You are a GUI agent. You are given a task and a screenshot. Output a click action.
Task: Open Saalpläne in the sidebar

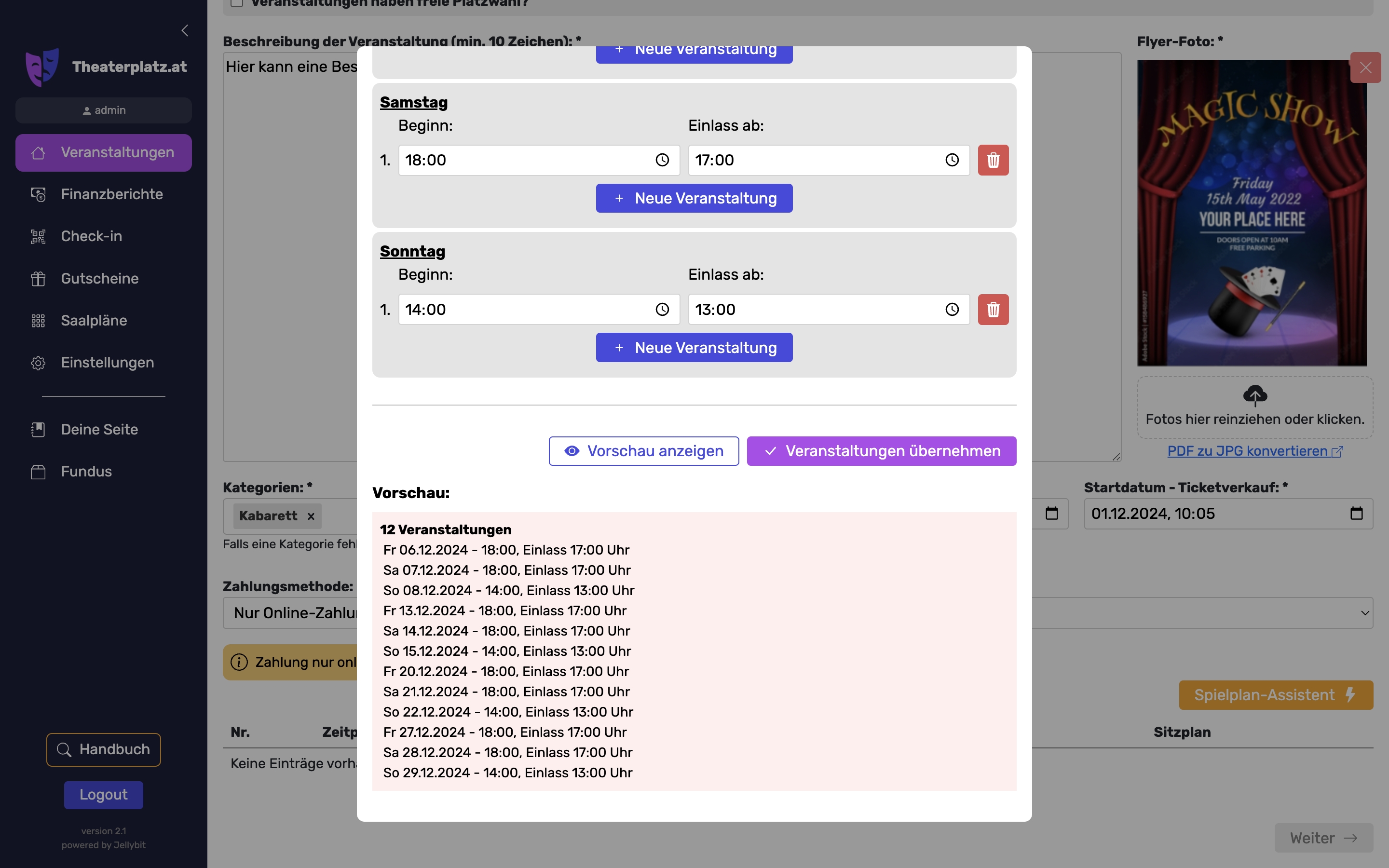click(x=94, y=320)
